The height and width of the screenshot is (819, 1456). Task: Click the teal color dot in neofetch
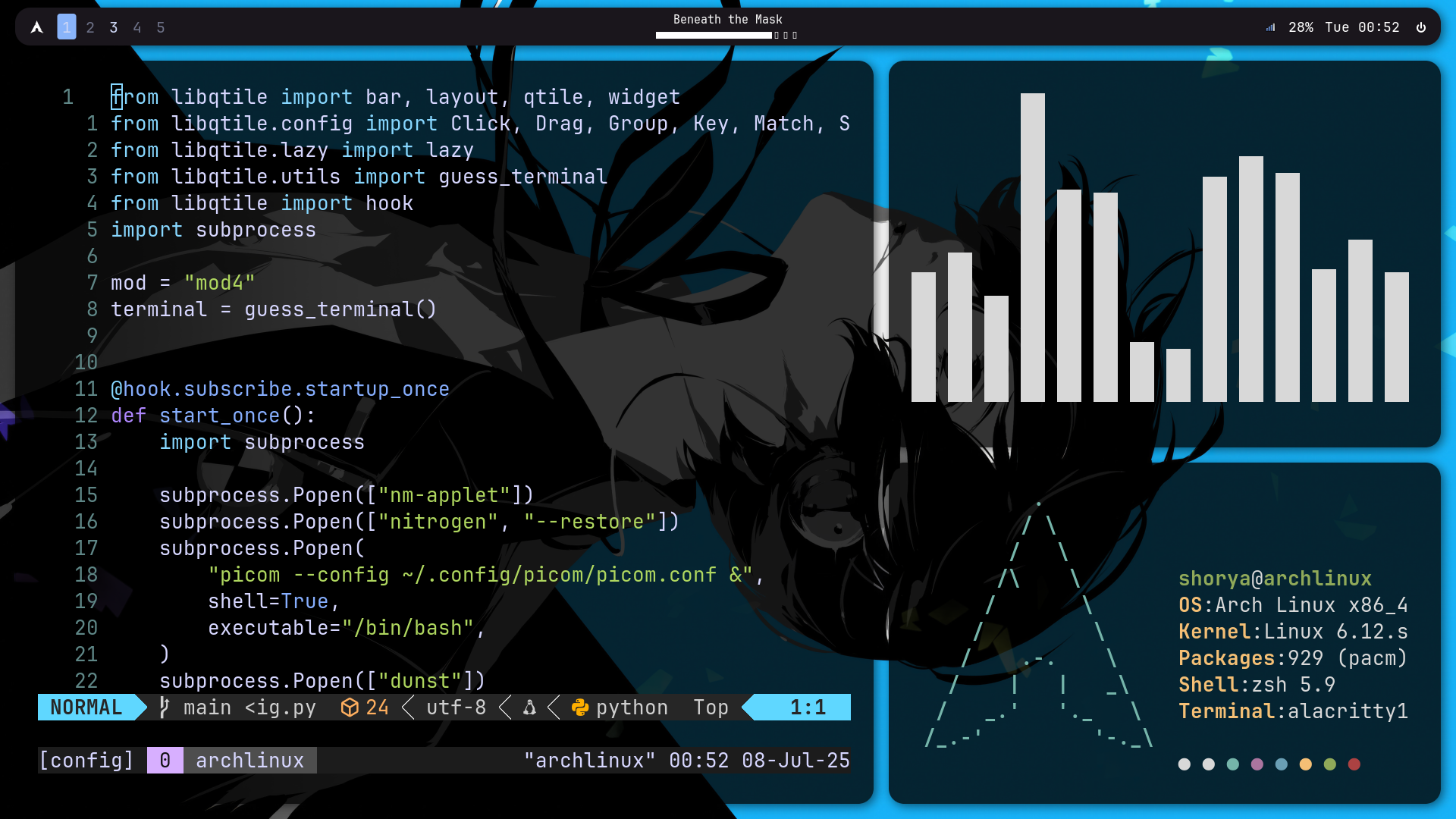1233,764
